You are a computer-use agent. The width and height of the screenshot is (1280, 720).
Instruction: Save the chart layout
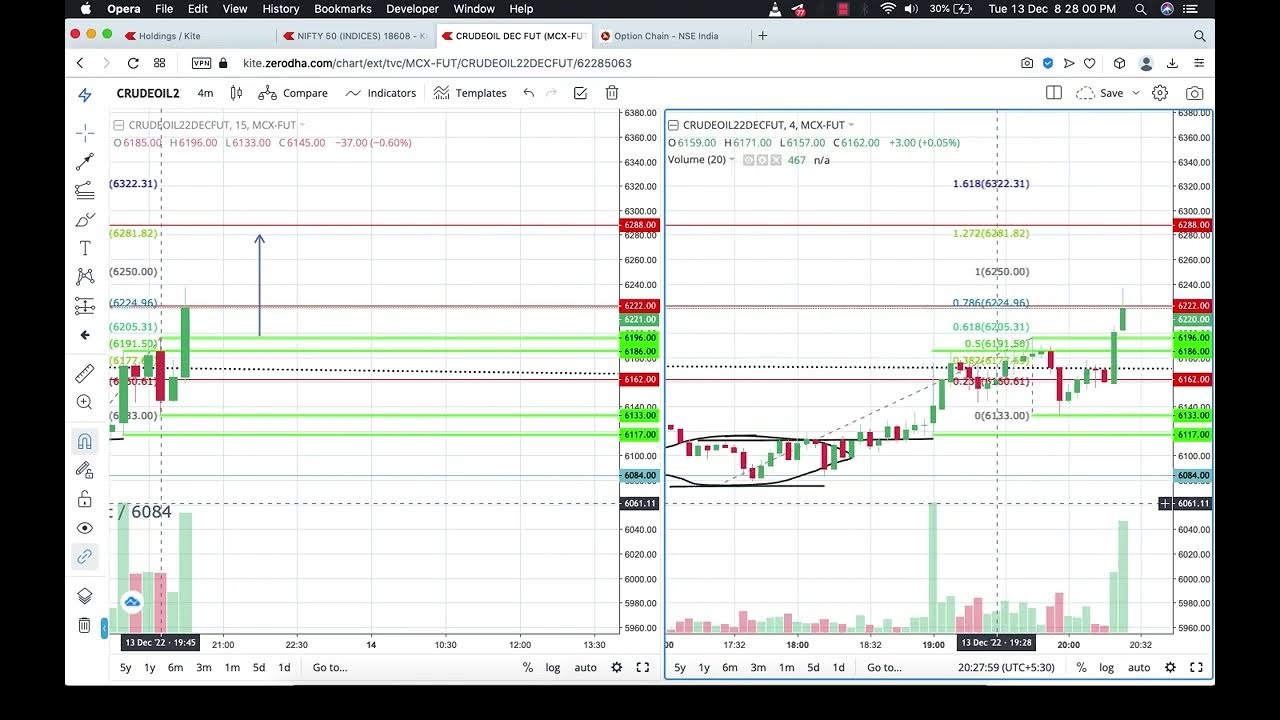tap(1101, 93)
